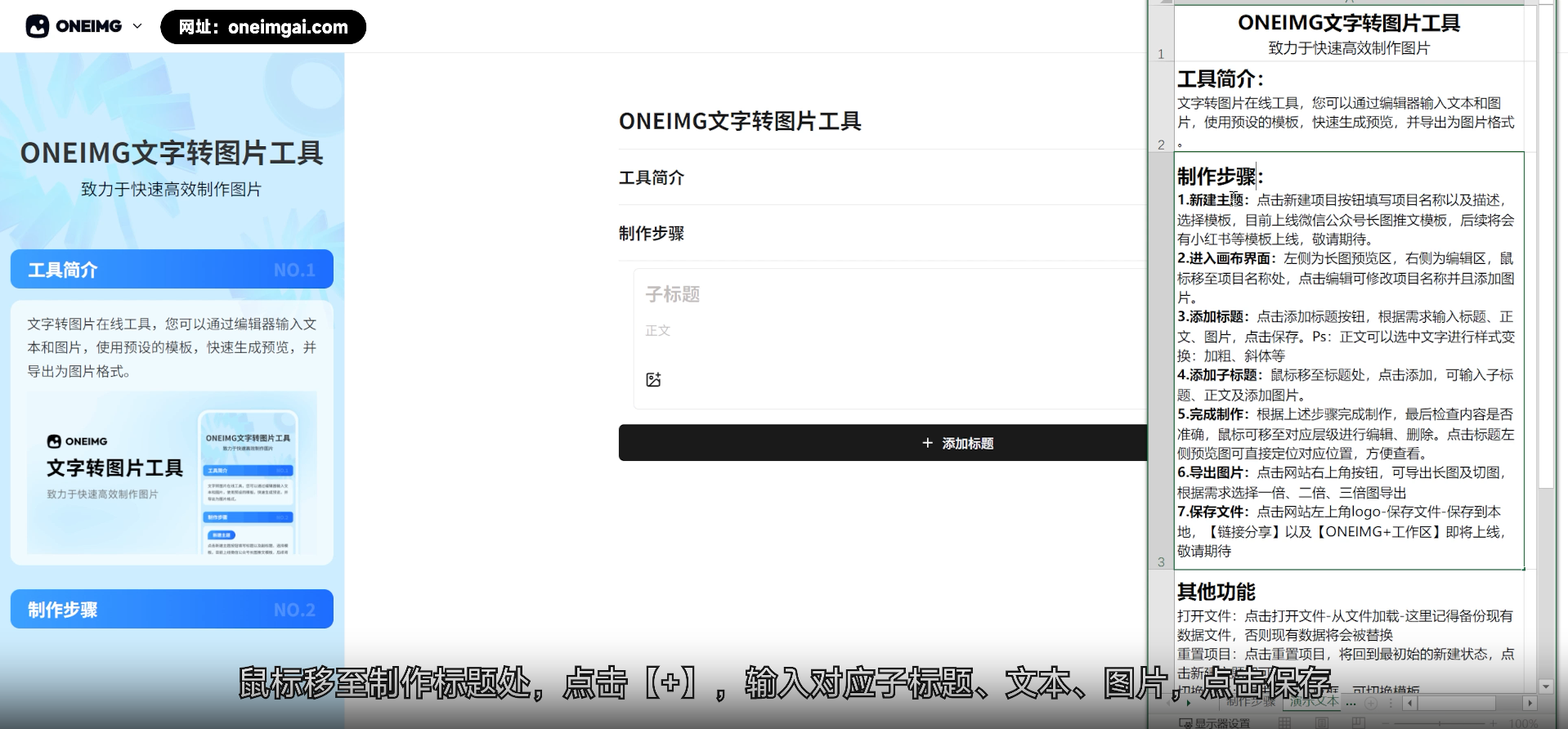
Task: Click the text 7.保存文件 in Excel
Action: (1213, 512)
